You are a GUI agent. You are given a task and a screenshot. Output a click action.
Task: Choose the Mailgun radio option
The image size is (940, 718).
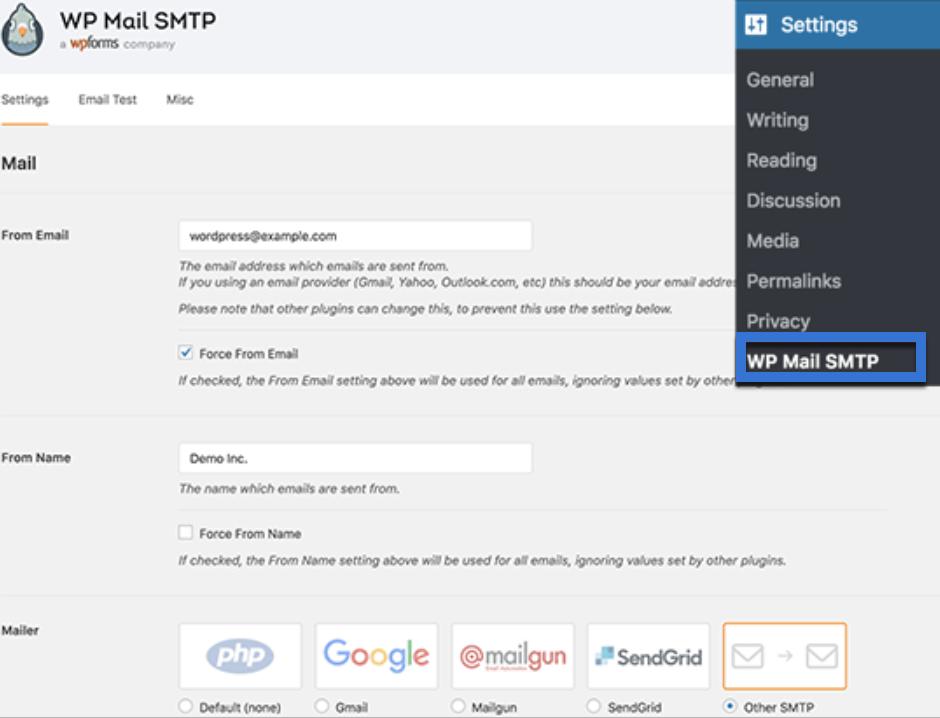[458, 706]
